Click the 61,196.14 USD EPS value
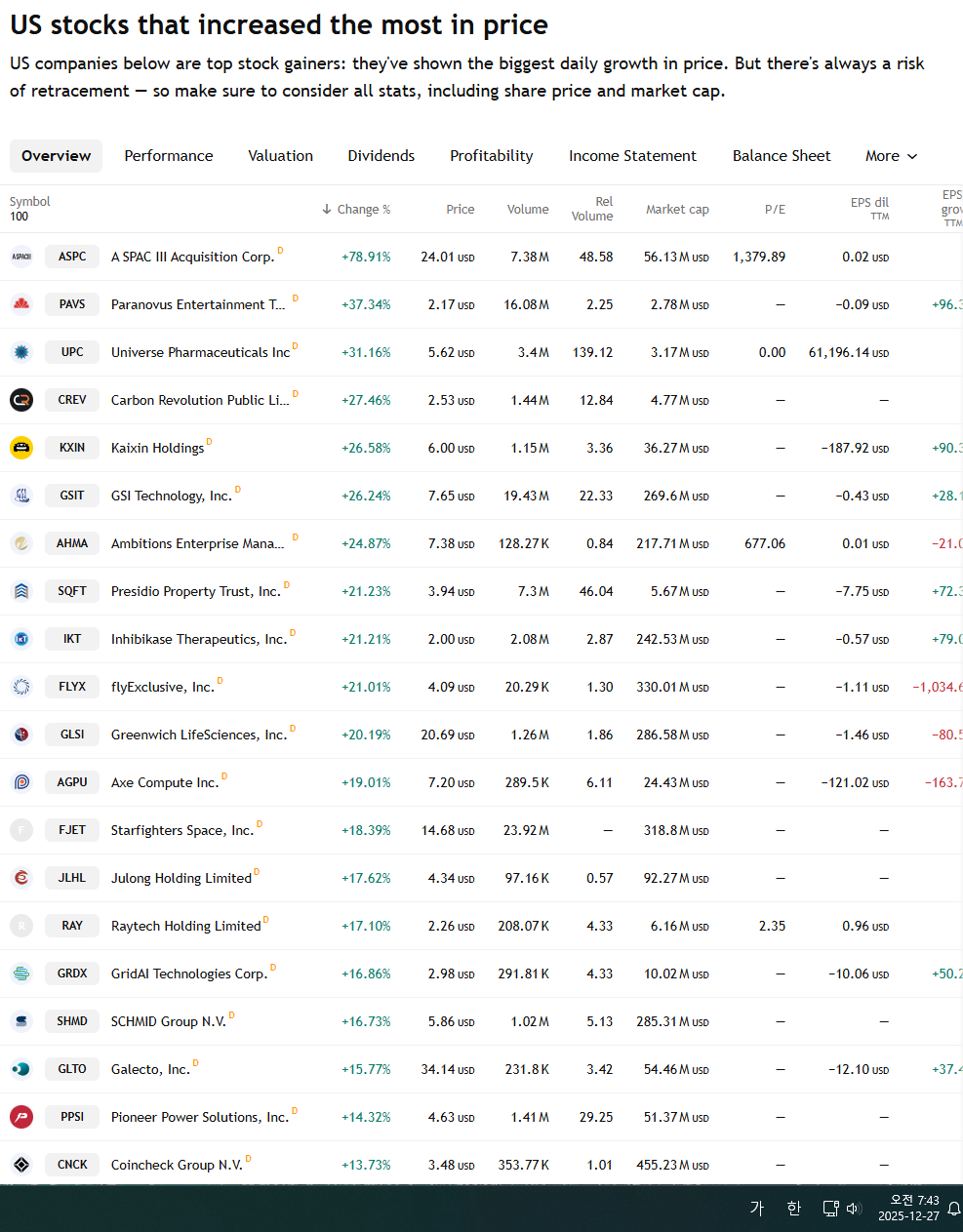This screenshot has width=963, height=1232. 849,352
